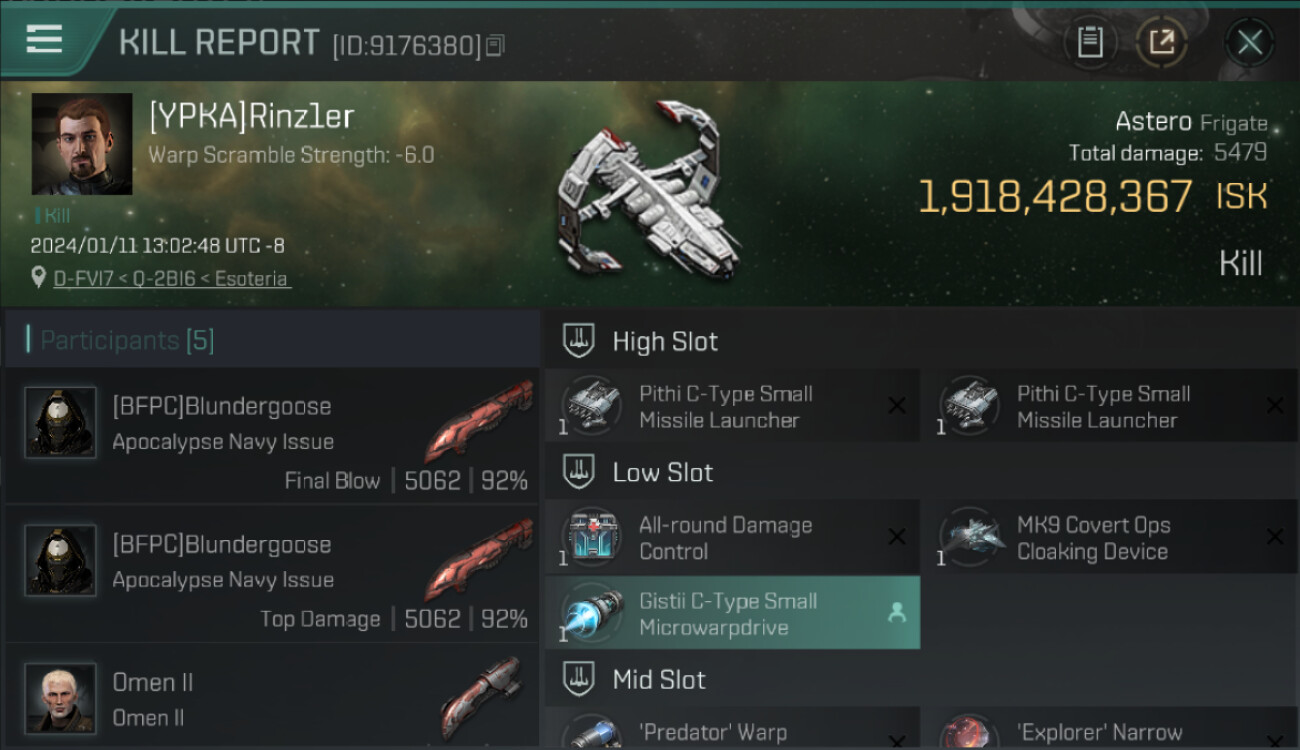
Task: View Rinzler's pilot portrait
Action: pyautogui.click(x=82, y=144)
